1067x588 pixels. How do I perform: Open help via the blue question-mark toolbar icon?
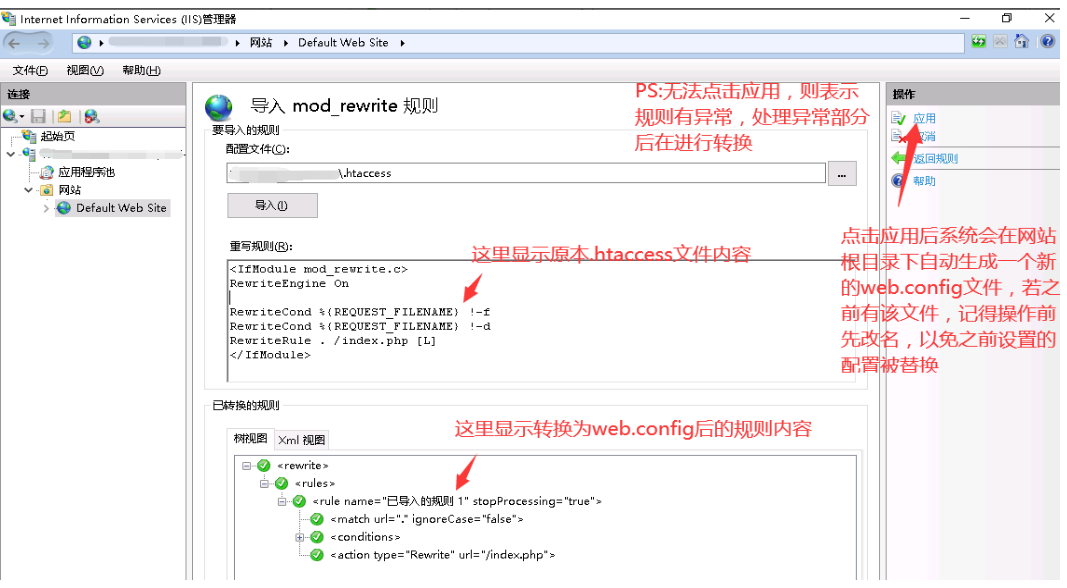point(1046,42)
